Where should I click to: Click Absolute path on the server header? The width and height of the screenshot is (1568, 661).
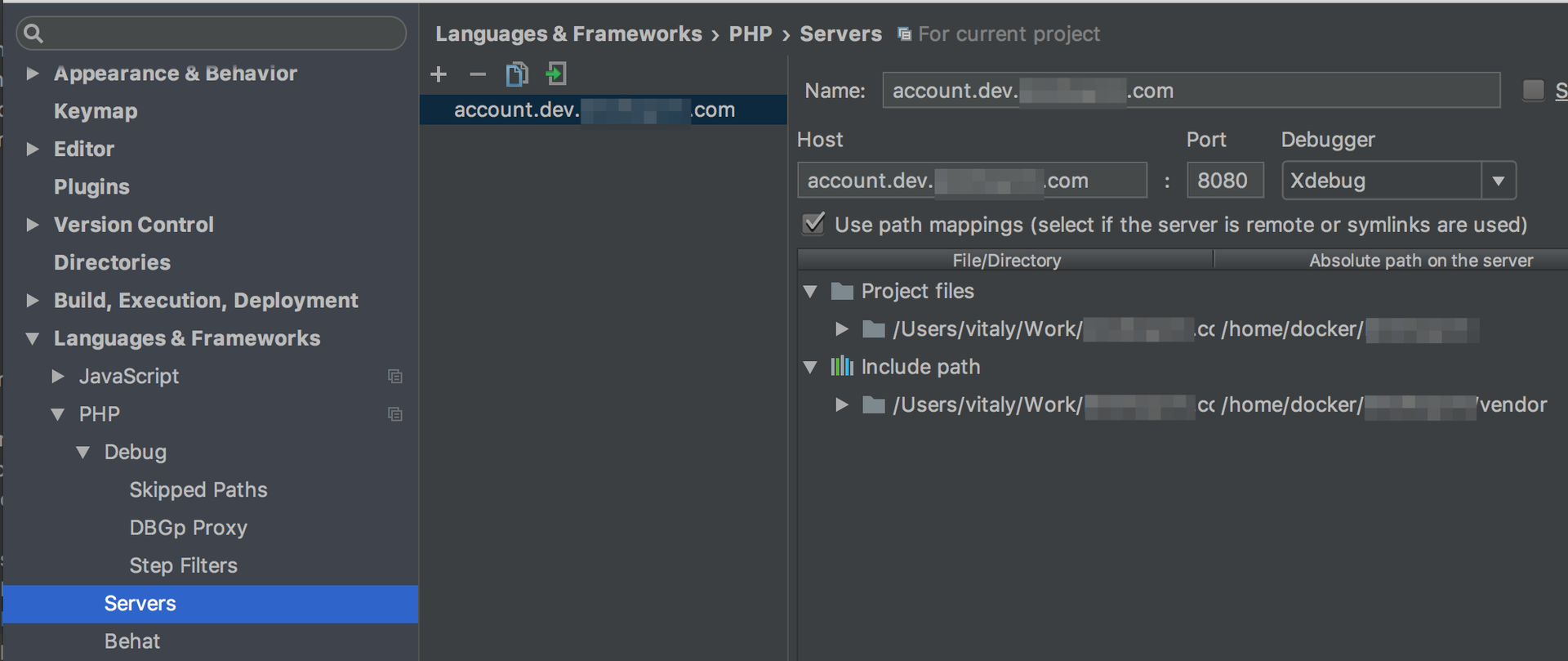pyautogui.click(x=1421, y=260)
